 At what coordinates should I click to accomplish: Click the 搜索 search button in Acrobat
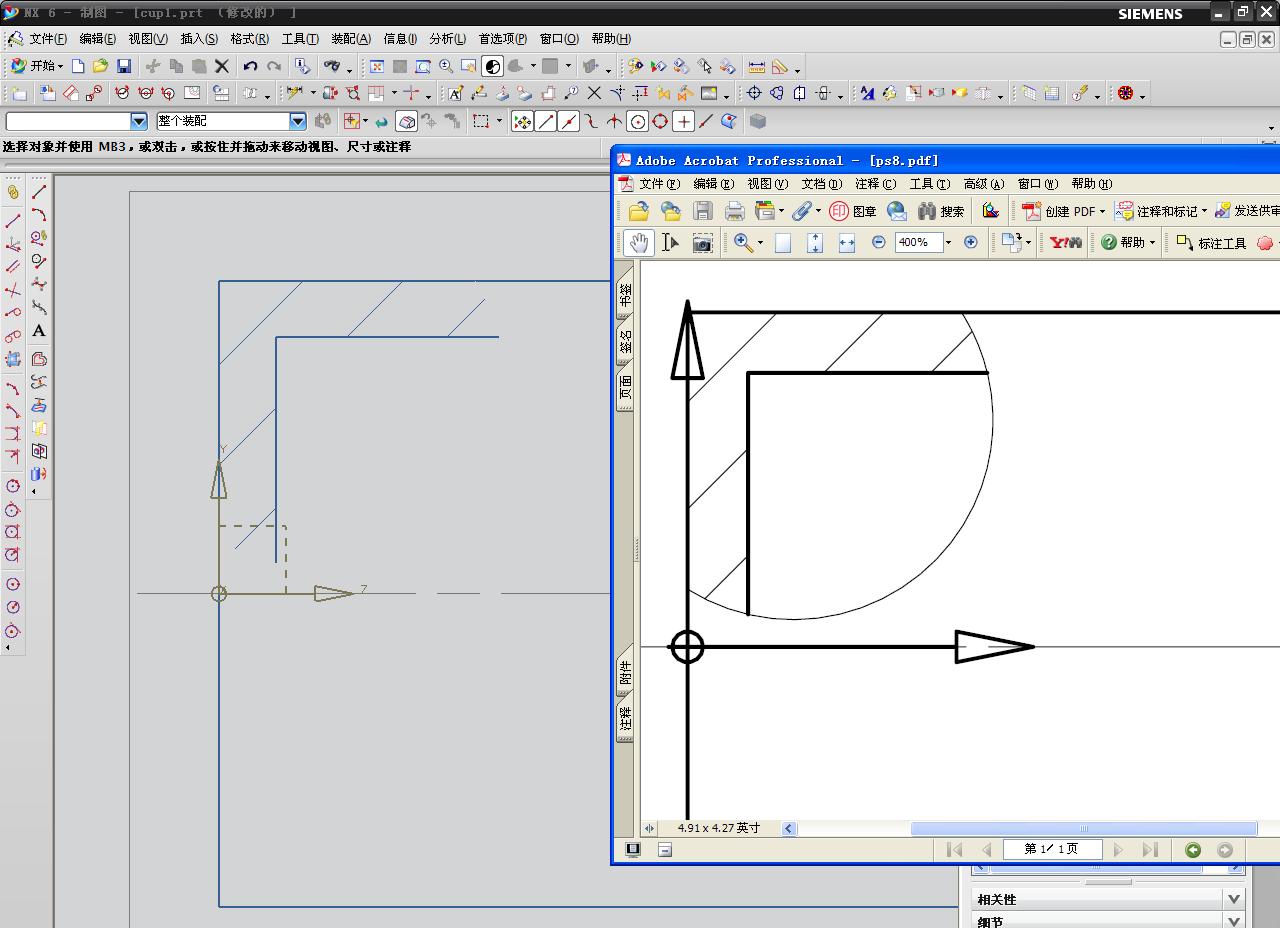coord(941,211)
